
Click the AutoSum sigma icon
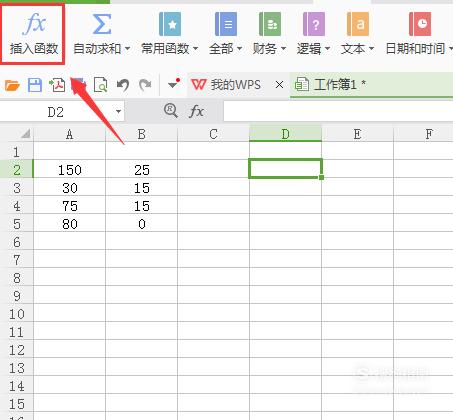pos(102,24)
